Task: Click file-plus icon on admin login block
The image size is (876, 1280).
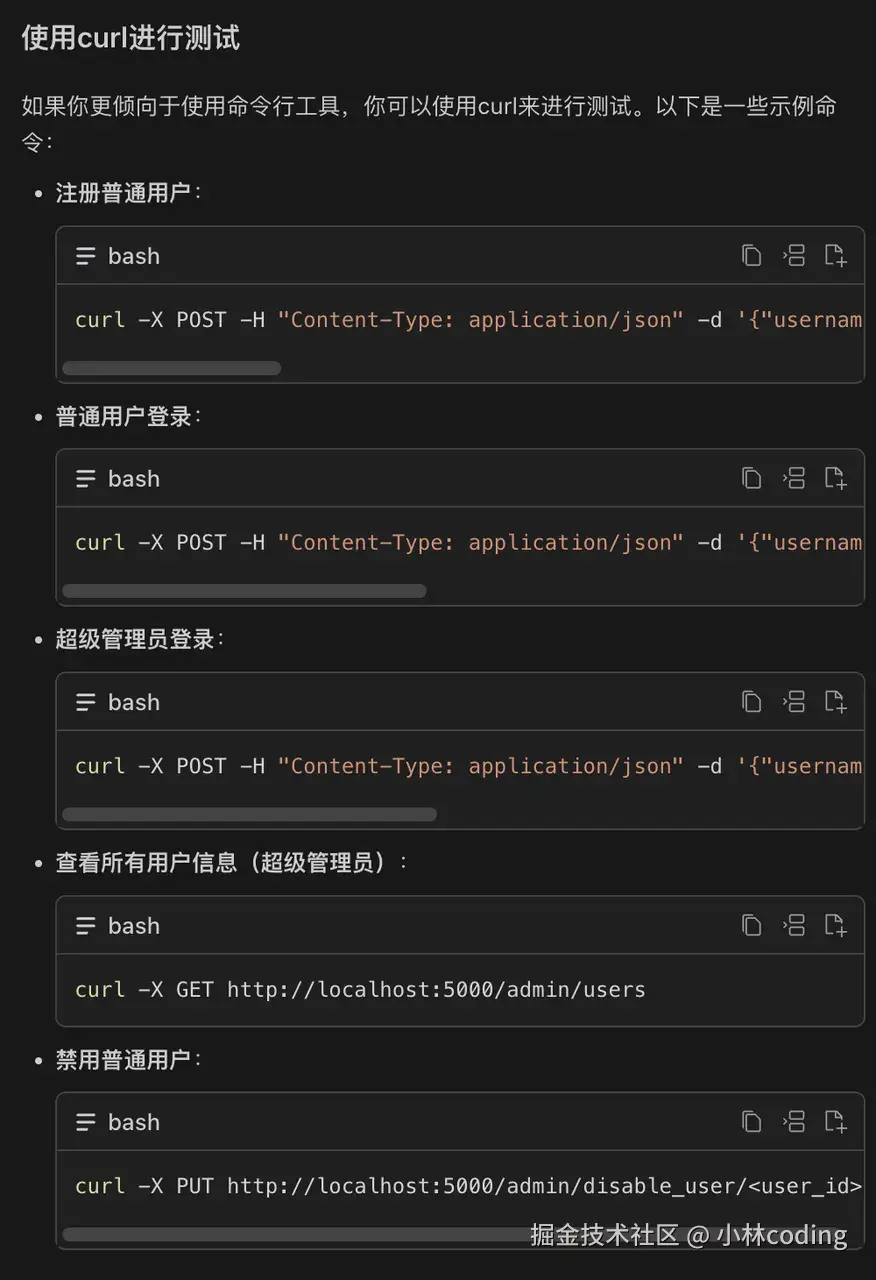Action: 836,702
